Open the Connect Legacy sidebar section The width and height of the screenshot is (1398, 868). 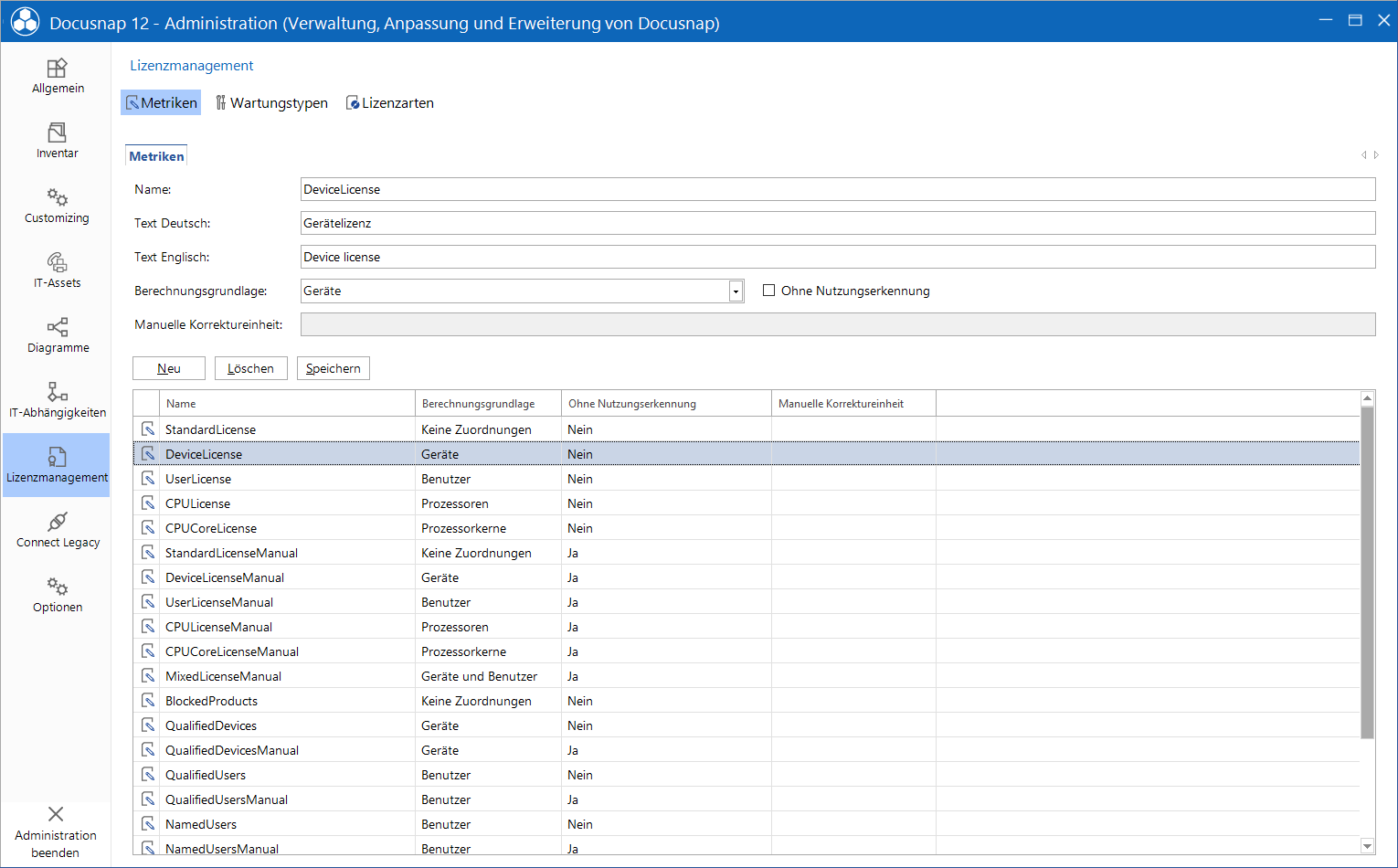[x=58, y=530]
